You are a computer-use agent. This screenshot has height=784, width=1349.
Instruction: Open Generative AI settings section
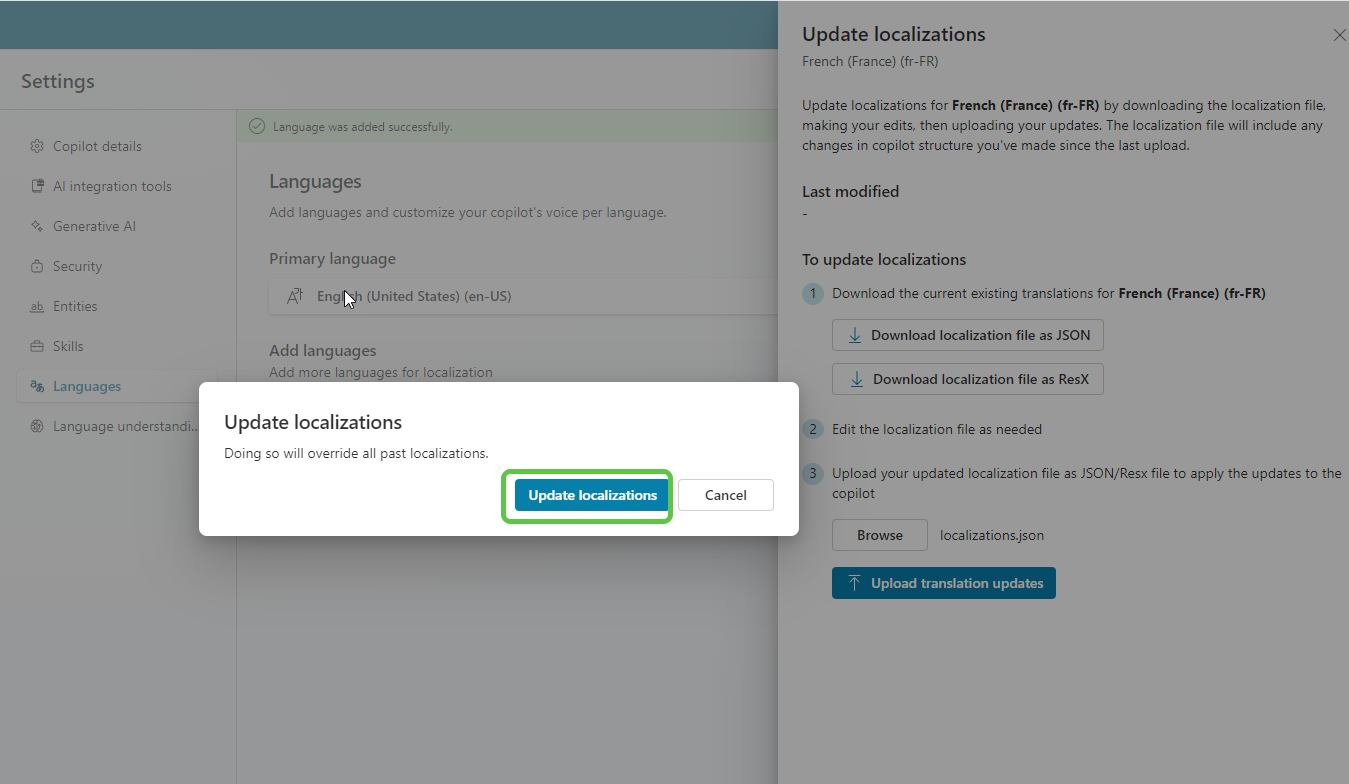(94, 226)
